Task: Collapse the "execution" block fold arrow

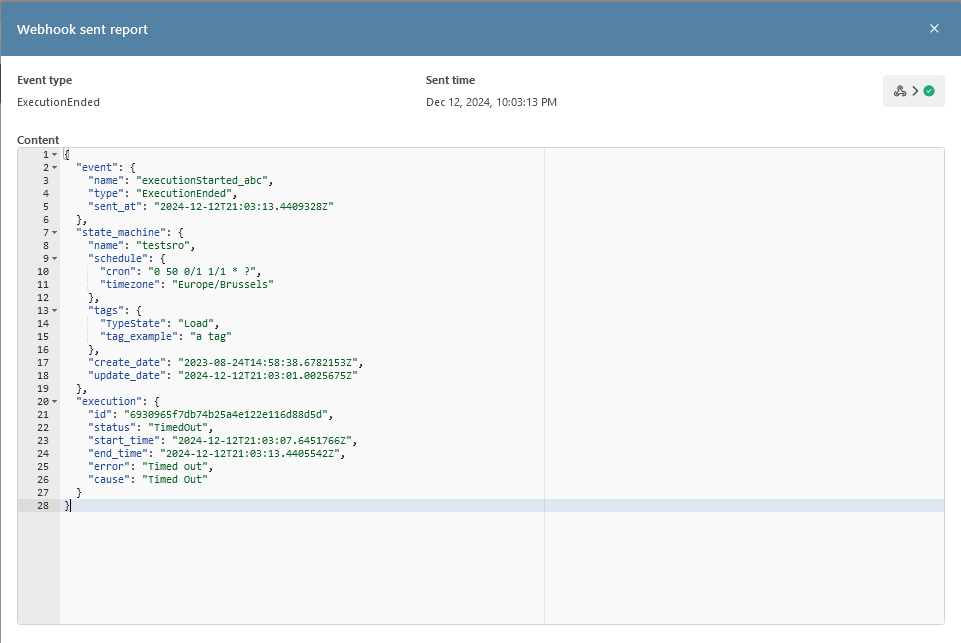Action: 54,401
